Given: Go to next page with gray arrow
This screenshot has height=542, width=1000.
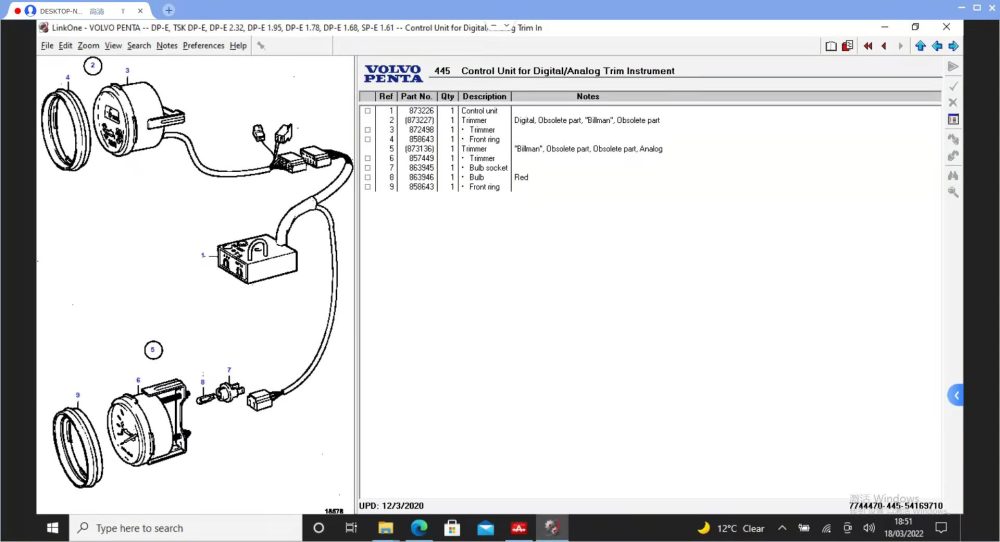Looking at the screenshot, I should click(901, 46).
